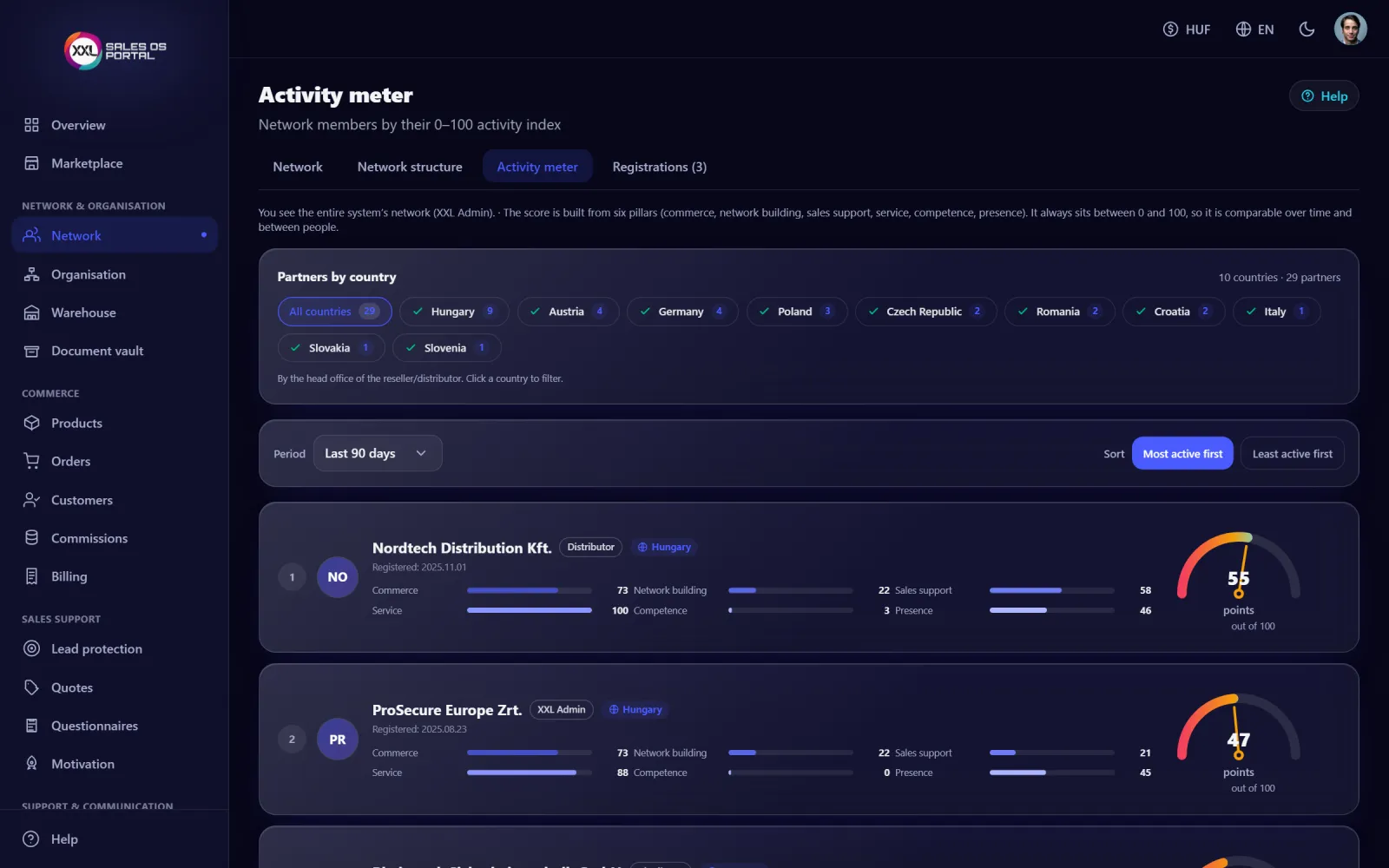Toggle the Croatia country filter

point(1174,312)
